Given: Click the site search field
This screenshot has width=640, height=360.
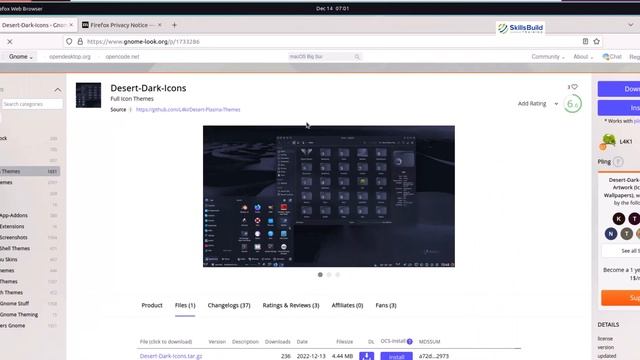Looking at the screenshot, I should point(324,57).
